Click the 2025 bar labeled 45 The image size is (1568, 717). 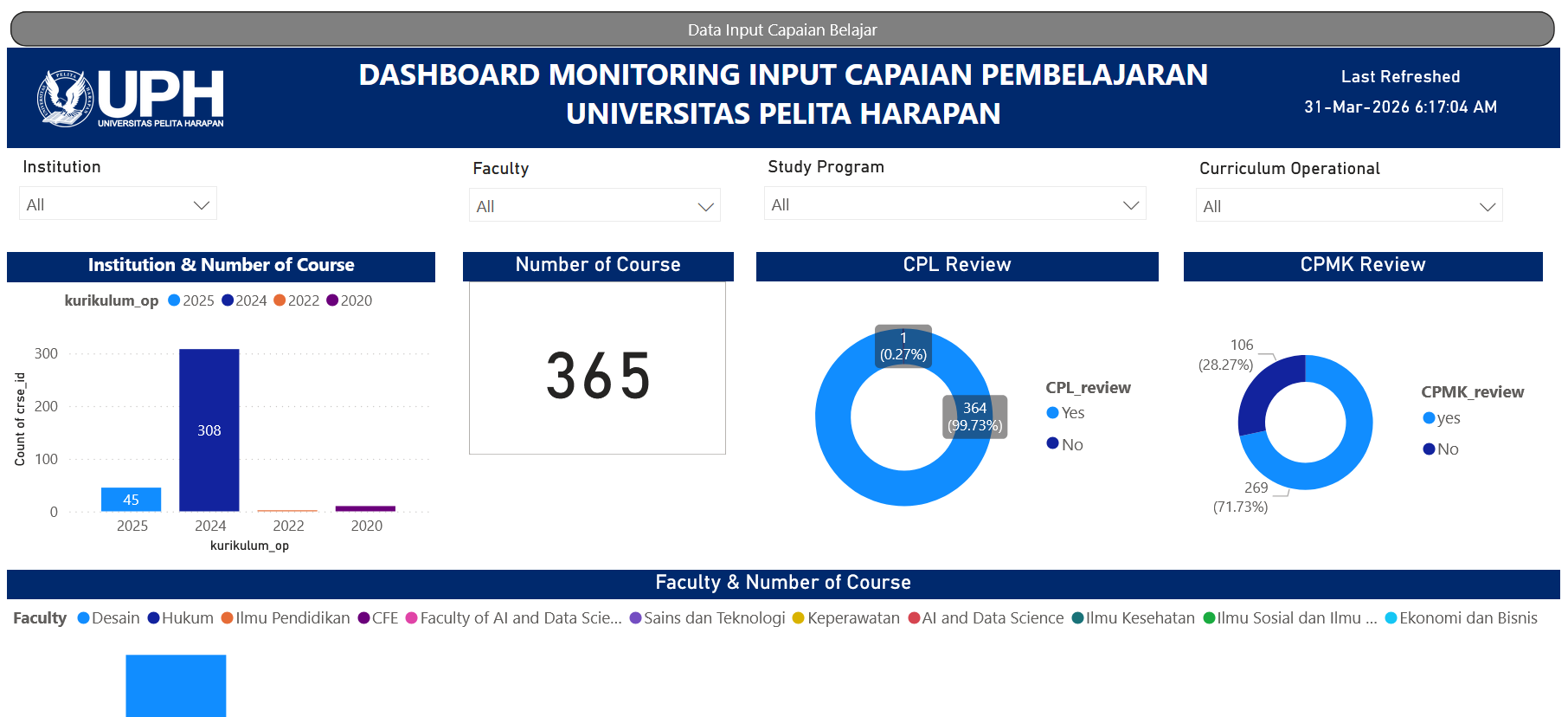pyautogui.click(x=132, y=500)
